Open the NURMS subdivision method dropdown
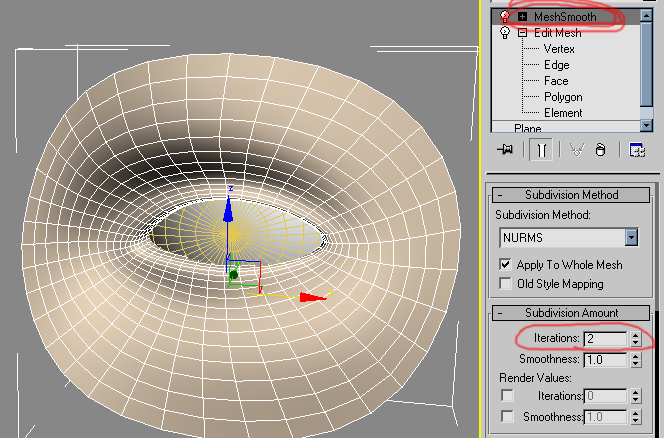 click(x=631, y=237)
